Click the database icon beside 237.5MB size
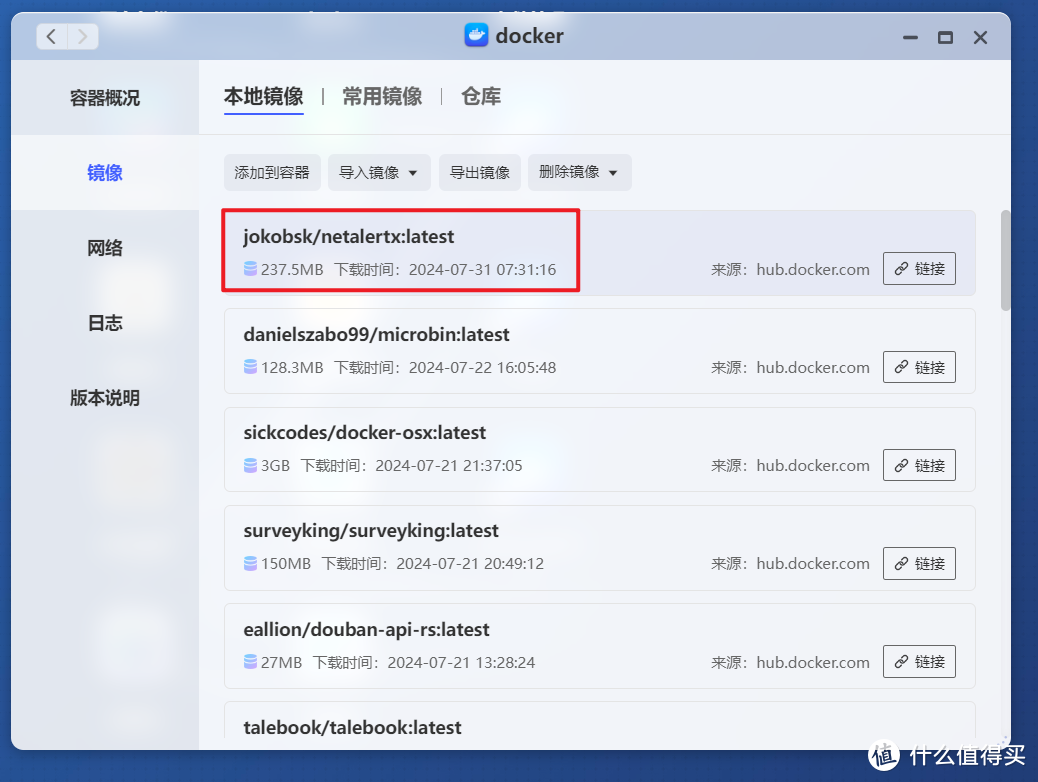1038x782 pixels. (251, 268)
